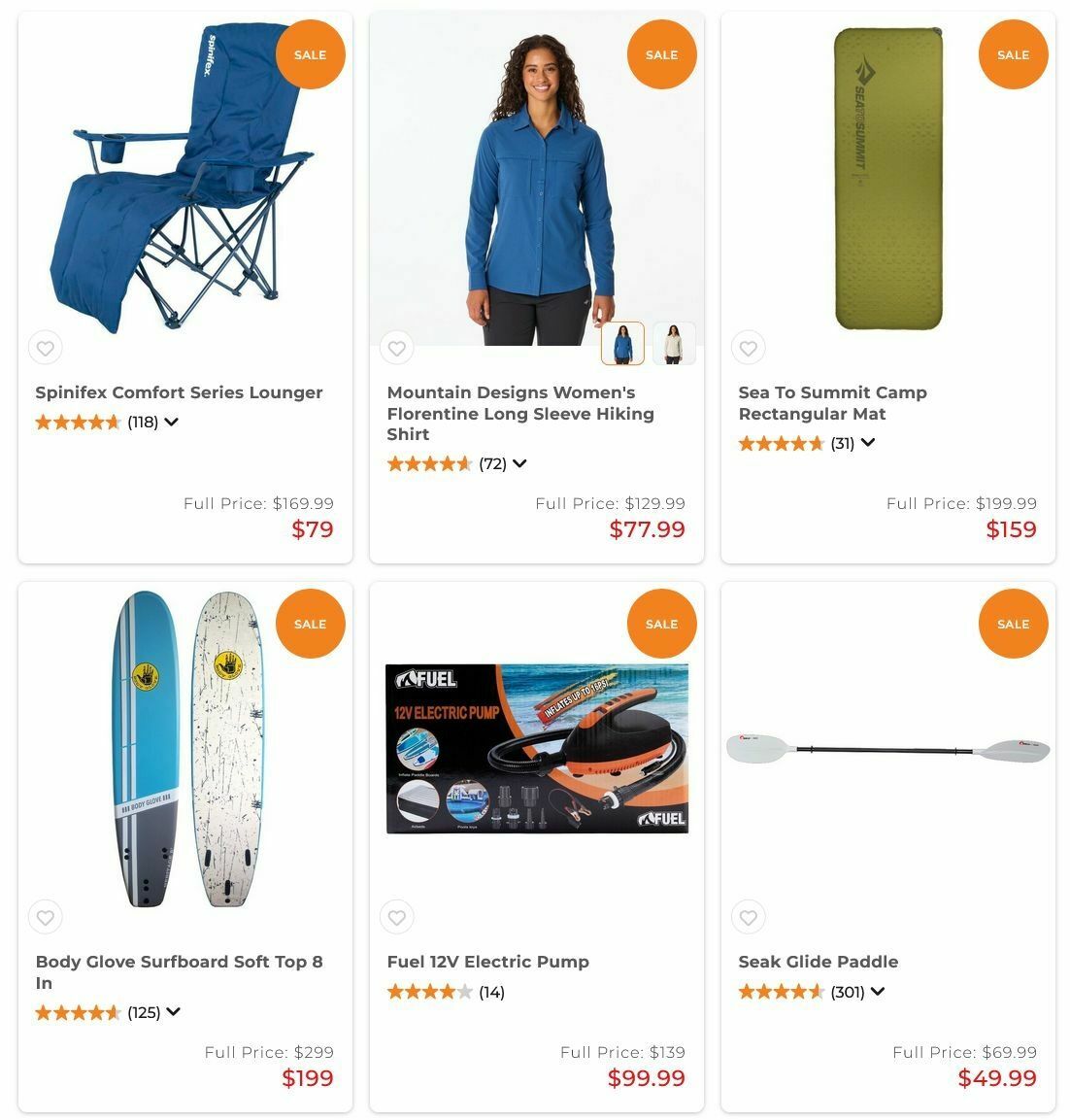Save Fuel 12V Electric Pump to wishlist
Screen dimensions: 1070x1120
(x=397, y=917)
